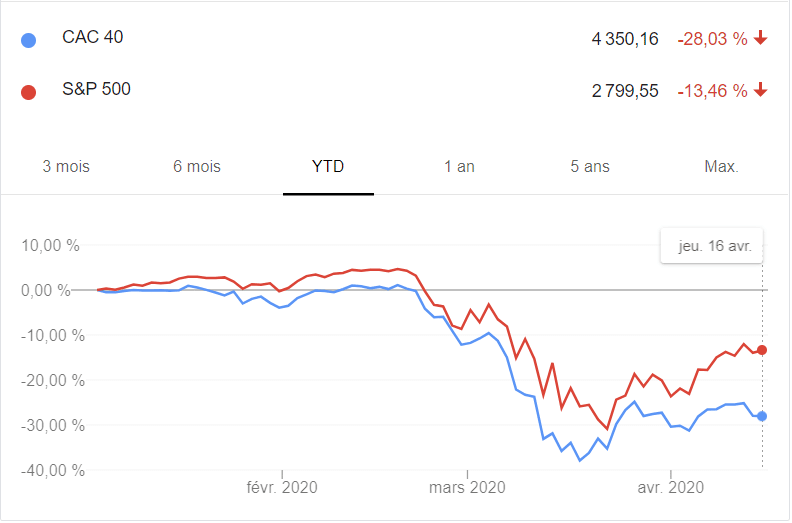Image resolution: width=792 pixels, height=523 pixels.
Task: Click the mars 2020 axis label
Action: coord(467,488)
